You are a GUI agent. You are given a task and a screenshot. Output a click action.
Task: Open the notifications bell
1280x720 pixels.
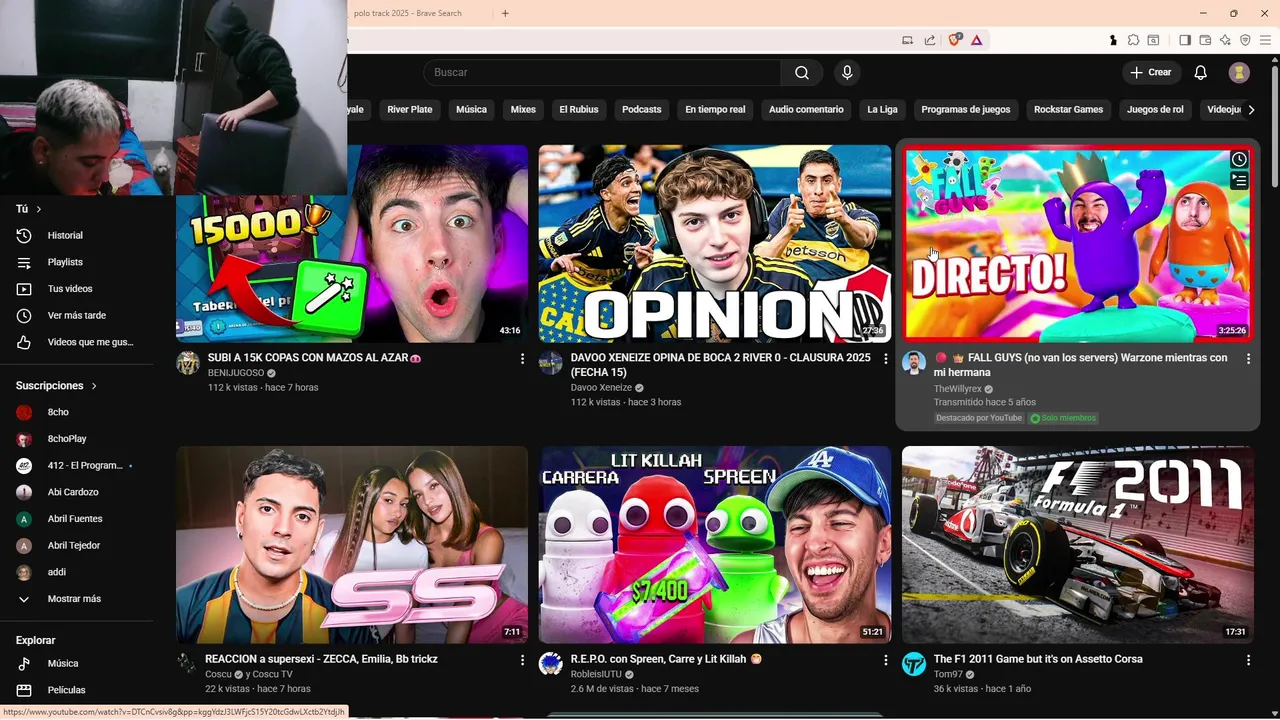click(1201, 72)
